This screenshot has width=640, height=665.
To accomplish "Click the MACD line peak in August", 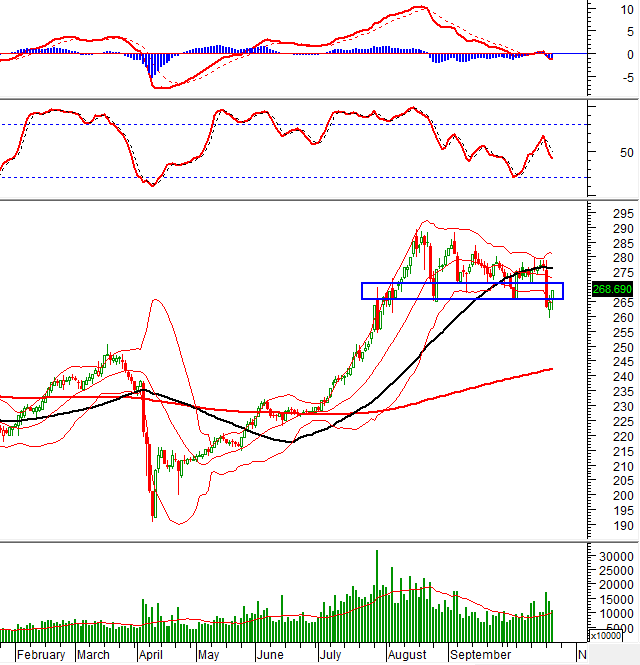I will [x=415, y=8].
